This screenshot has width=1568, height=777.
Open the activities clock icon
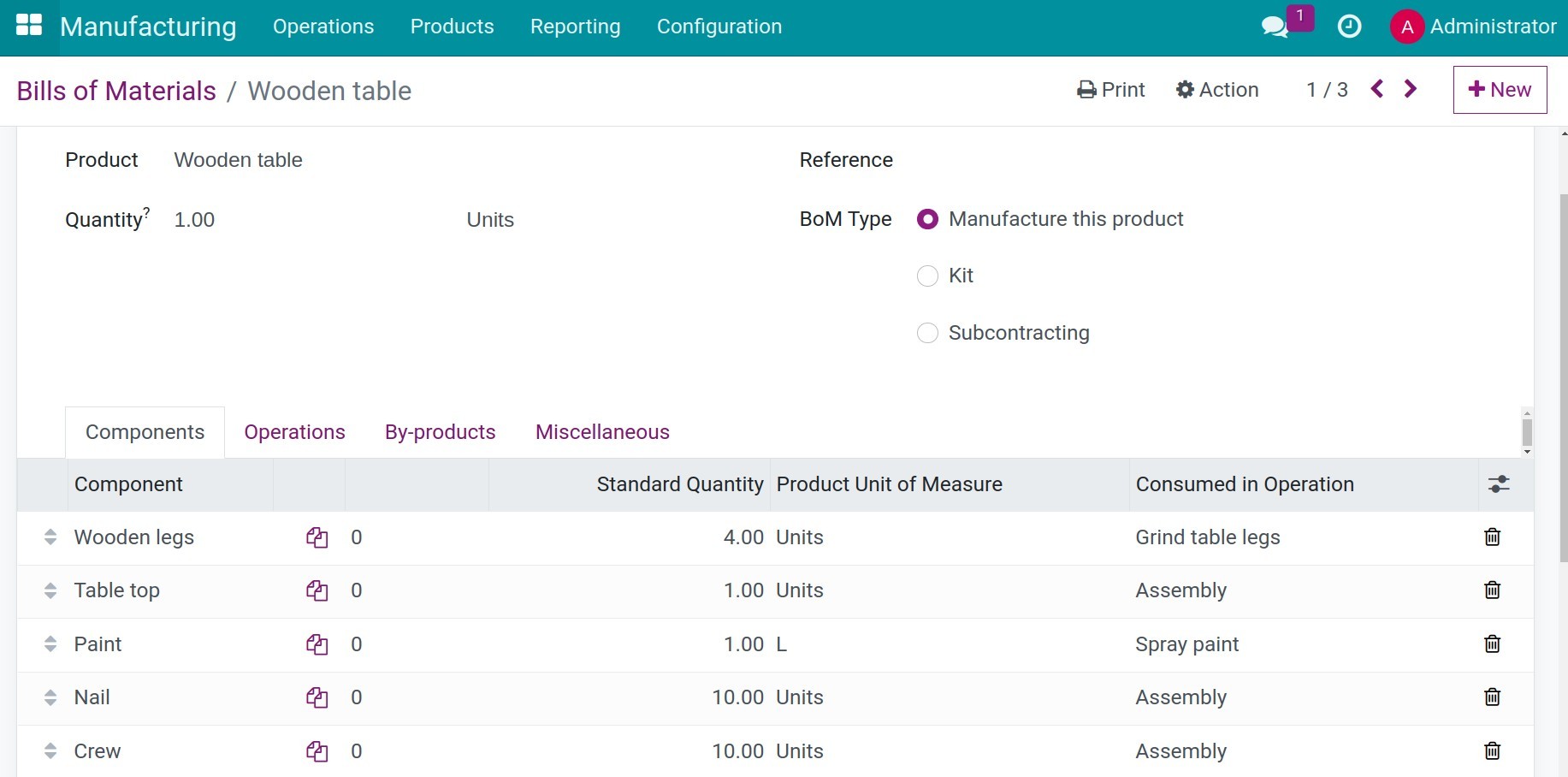[x=1349, y=27]
